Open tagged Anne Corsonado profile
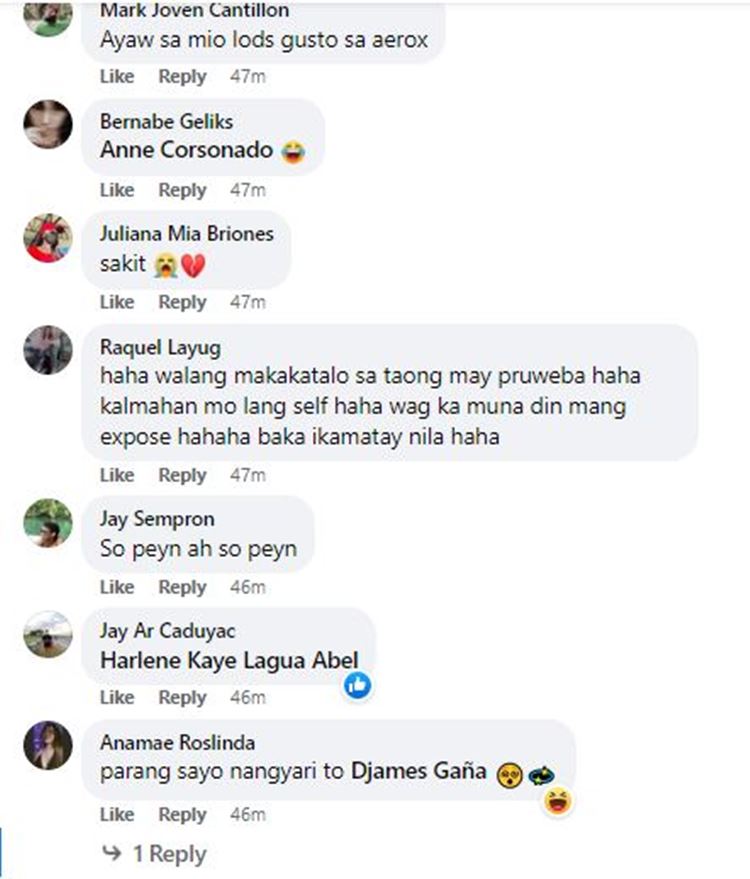Viewport: 750px width, 879px height. click(187, 150)
